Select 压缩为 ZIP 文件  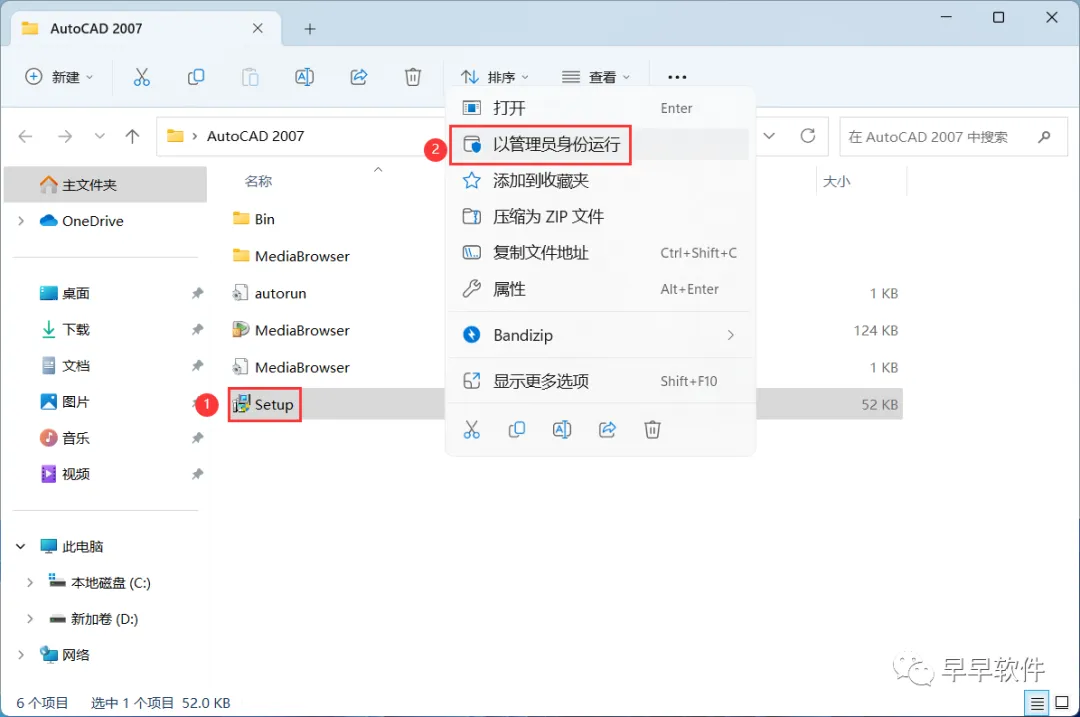599,217
